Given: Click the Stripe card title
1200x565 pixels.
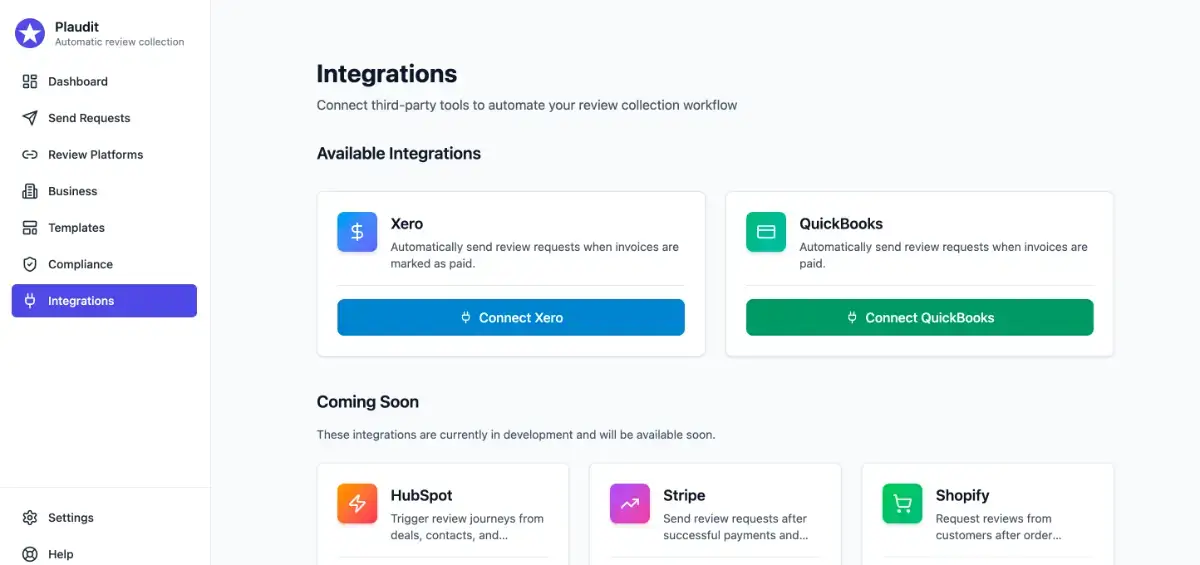Looking at the screenshot, I should tap(684, 495).
